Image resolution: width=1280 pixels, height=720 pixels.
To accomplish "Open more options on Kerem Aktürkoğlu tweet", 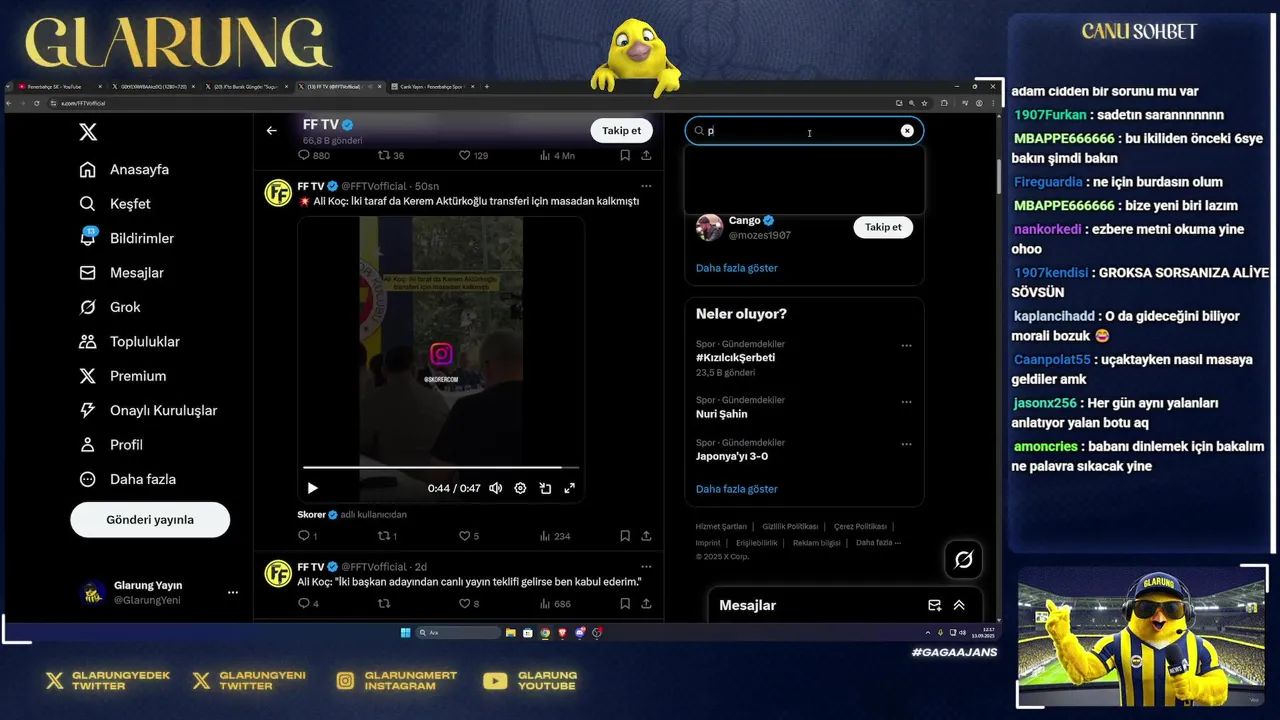I will pyautogui.click(x=646, y=186).
